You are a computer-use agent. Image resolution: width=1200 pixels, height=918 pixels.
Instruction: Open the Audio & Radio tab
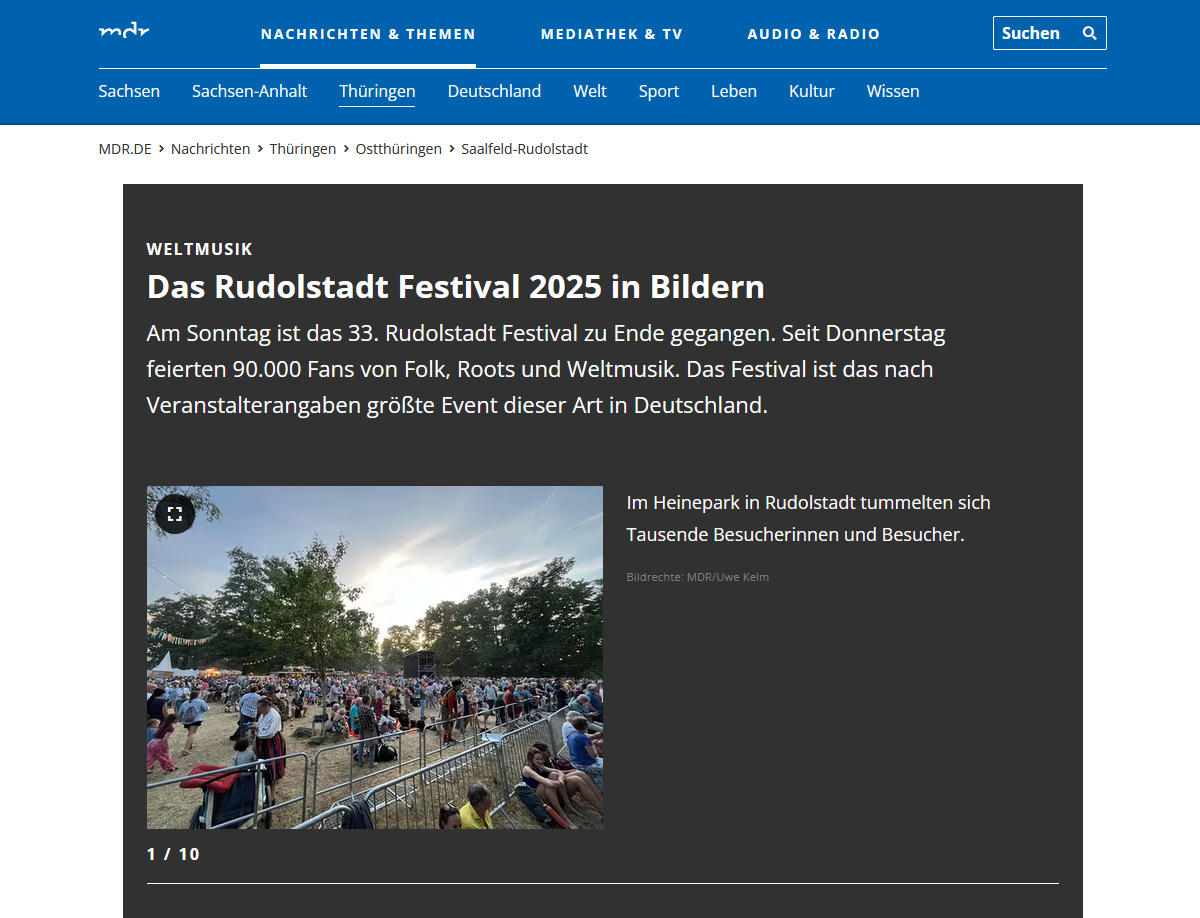pyautogui.click(x=813, y=34)
